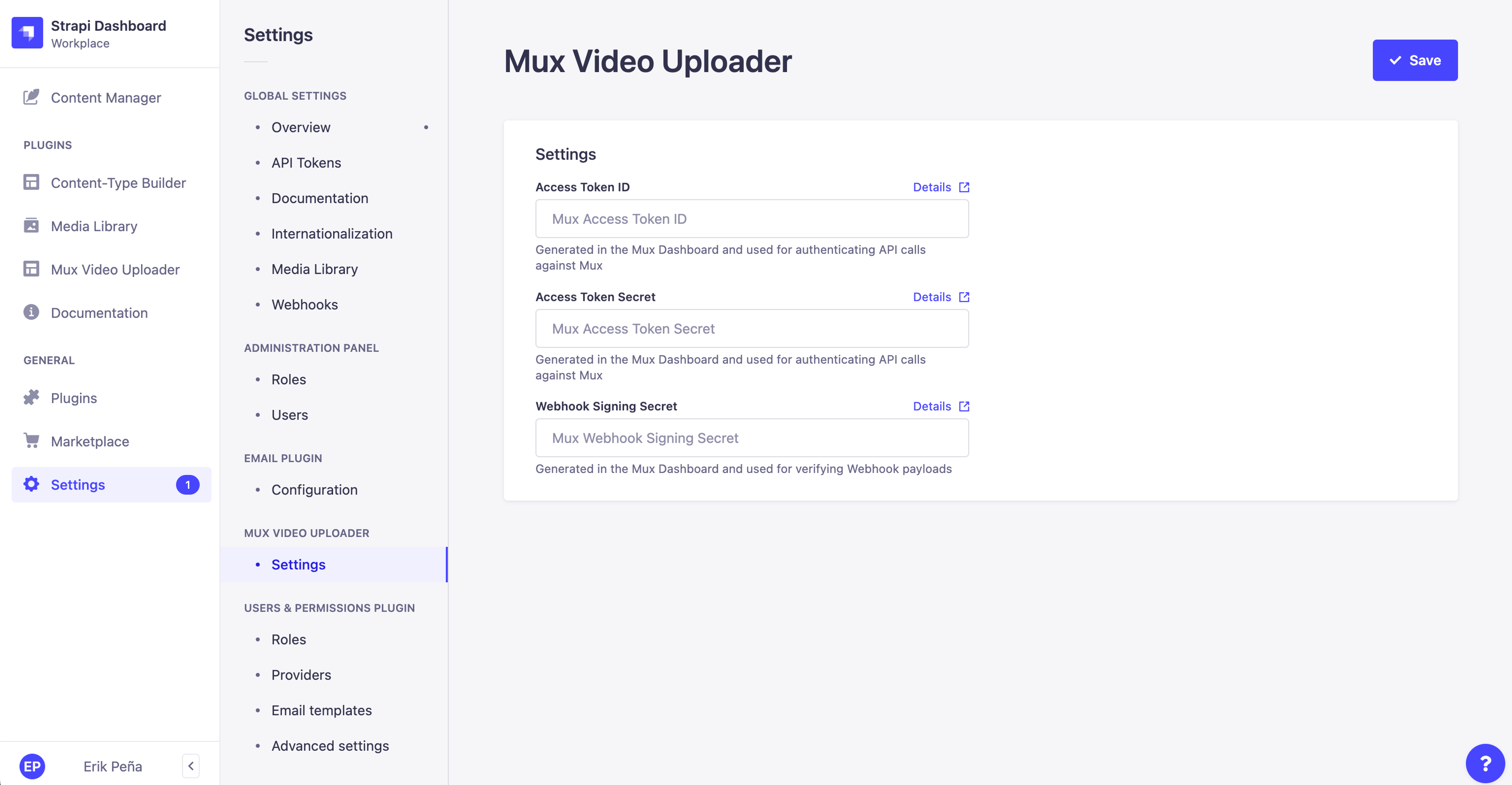Click the settings notification badge showing 1
1512x785 pixels.
click(188, 485)
